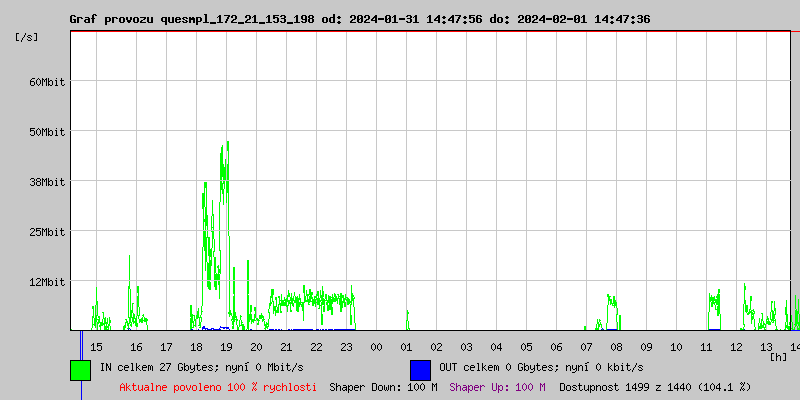Select the 60Mbit y-axis label
Screen dimensions: 800x400
click(x=46, y=82)
